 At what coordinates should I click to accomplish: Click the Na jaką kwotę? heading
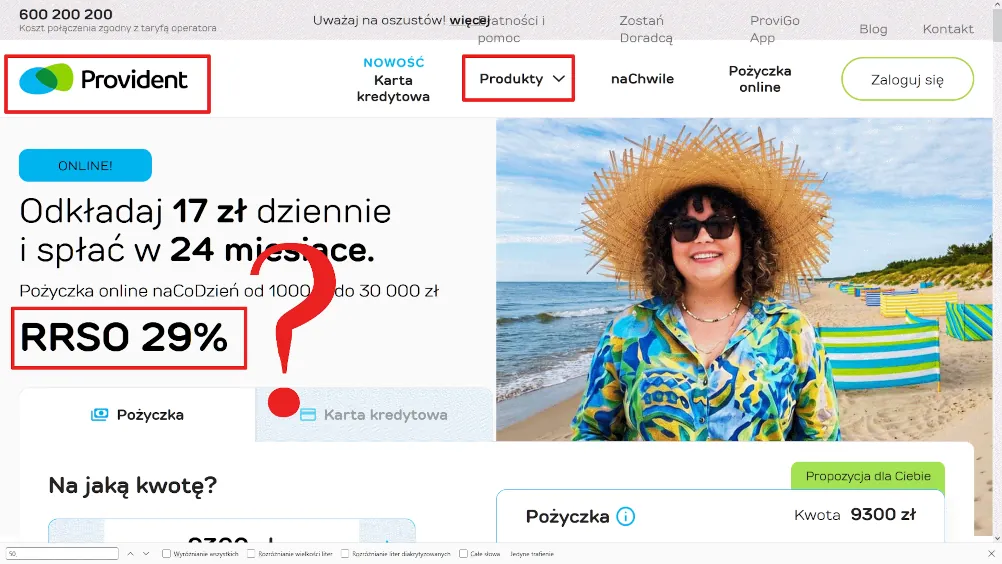133,485
